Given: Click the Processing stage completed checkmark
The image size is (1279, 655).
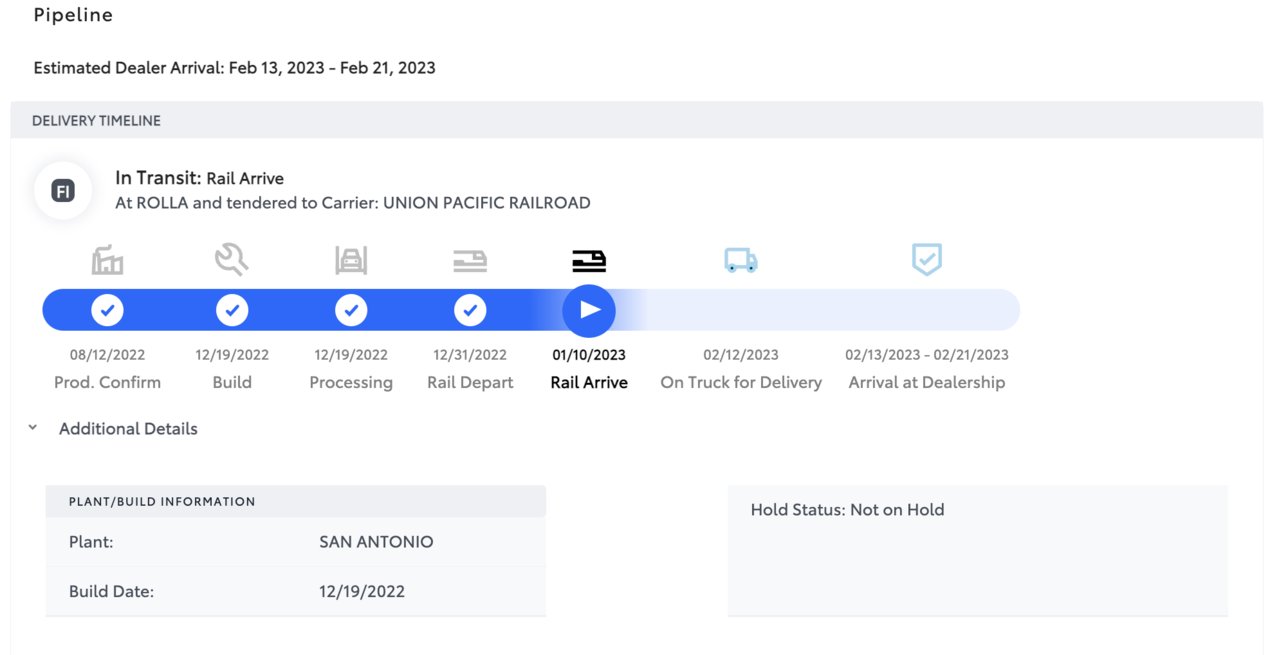Looking at the screenshot, I should [x=351, y=310].
